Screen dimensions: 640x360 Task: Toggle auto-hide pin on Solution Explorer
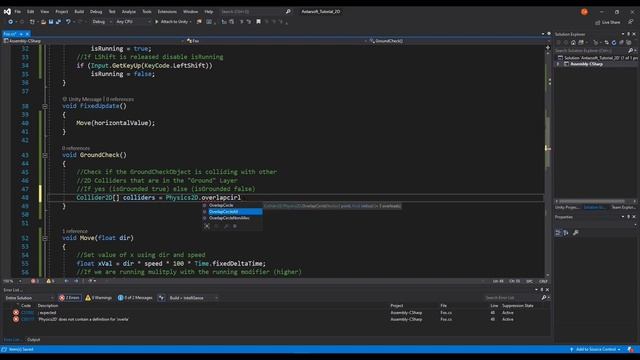click(629, 34)
